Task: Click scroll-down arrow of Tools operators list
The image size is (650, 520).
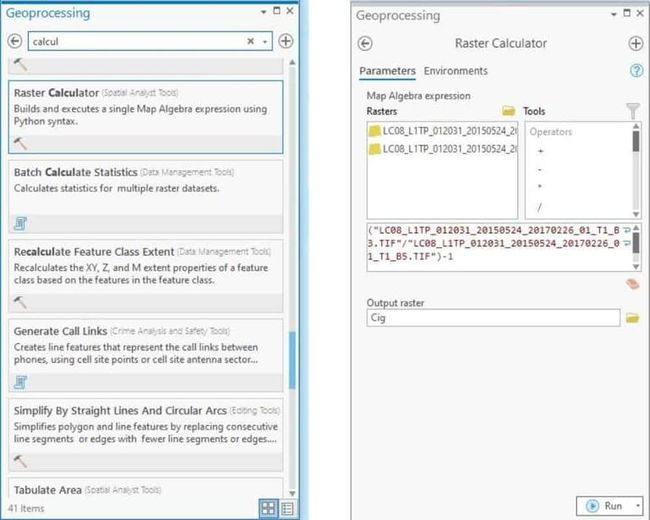Action: pos(636,214)
